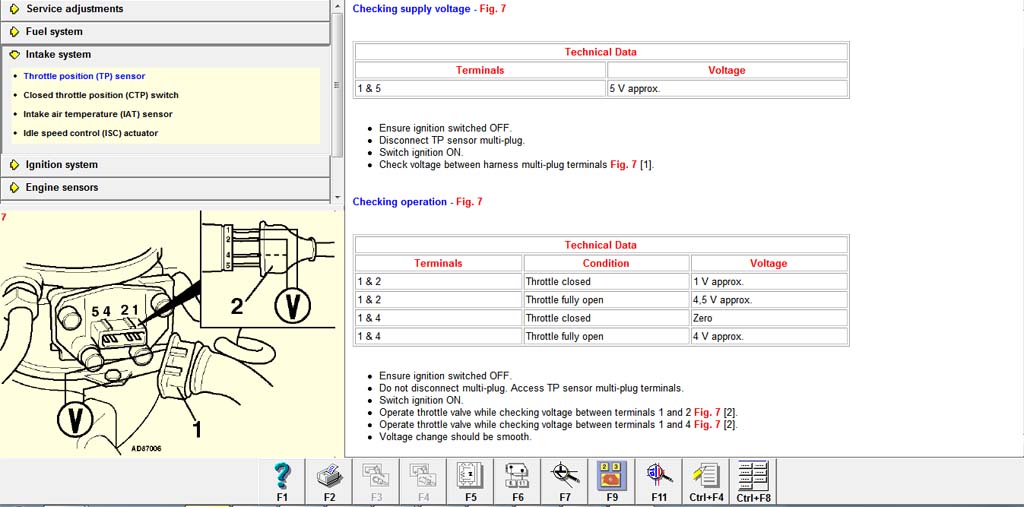Viewport: 1024px width, 507px height.
Task: Open help with the F1 question mark icon
Action: coord(282,480)
